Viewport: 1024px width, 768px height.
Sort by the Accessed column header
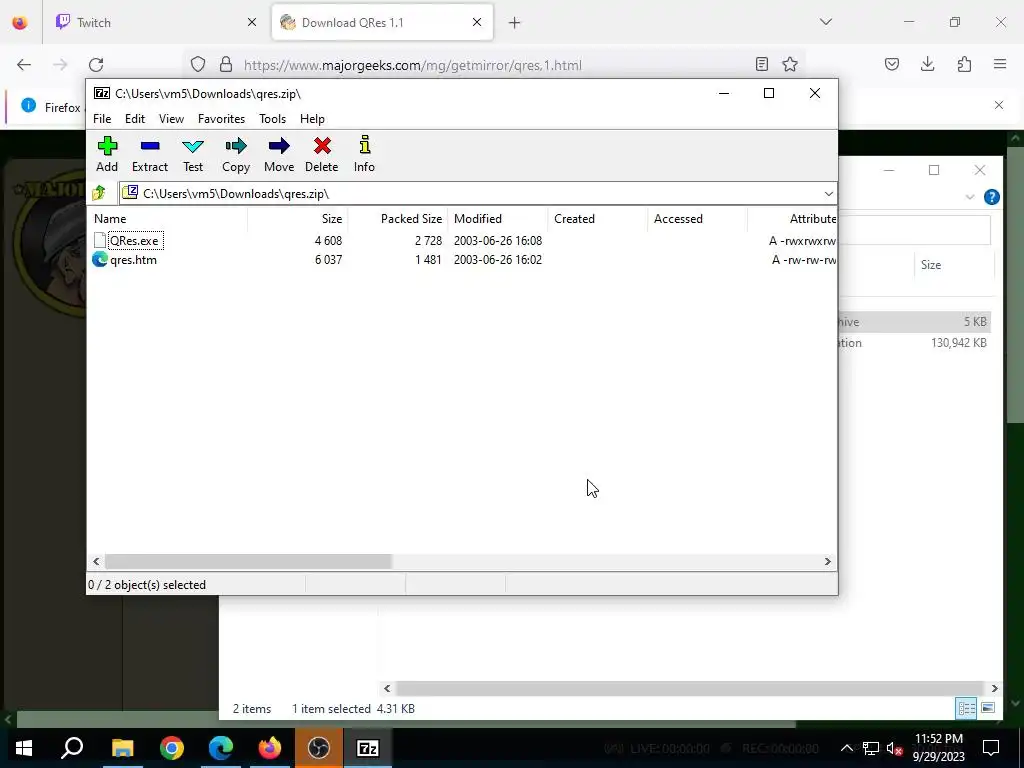click(697, 219)
